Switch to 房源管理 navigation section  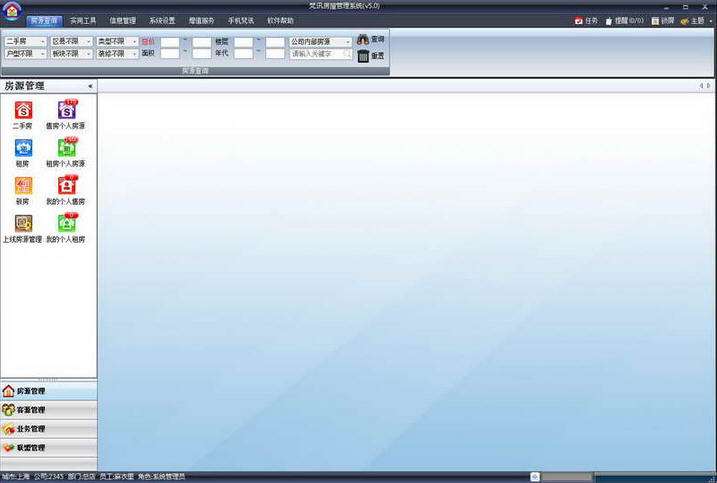click(x=48, y=391)
